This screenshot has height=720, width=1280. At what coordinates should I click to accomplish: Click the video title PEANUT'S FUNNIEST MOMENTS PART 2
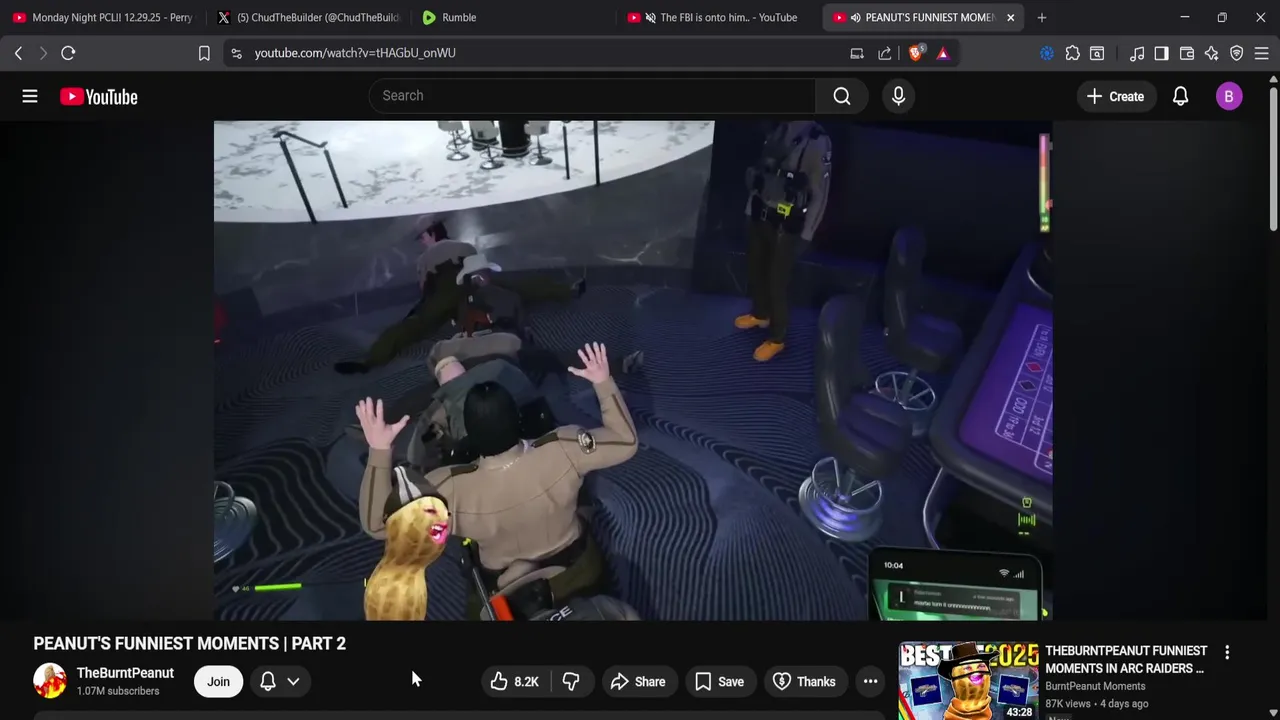(x=190, y=643)
